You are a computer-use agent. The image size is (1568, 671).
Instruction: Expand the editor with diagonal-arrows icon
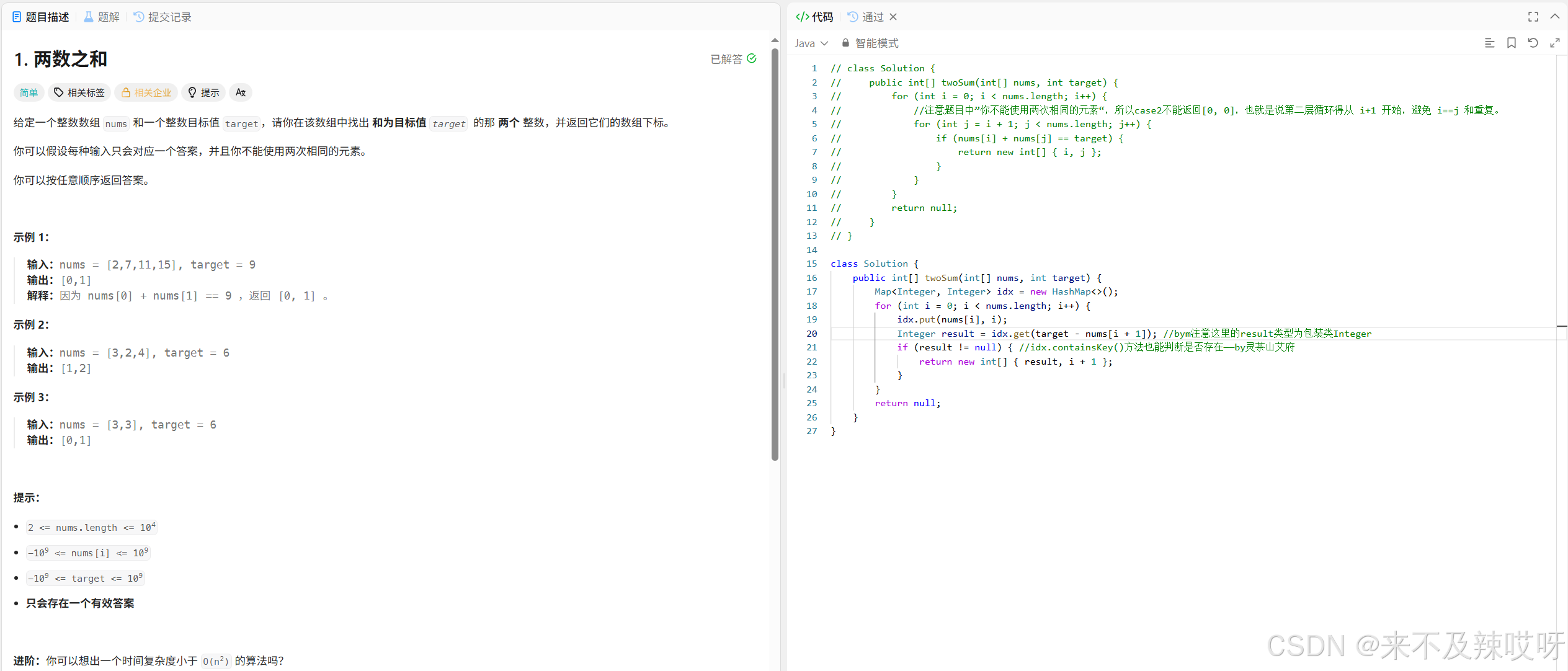[1555, 43]
